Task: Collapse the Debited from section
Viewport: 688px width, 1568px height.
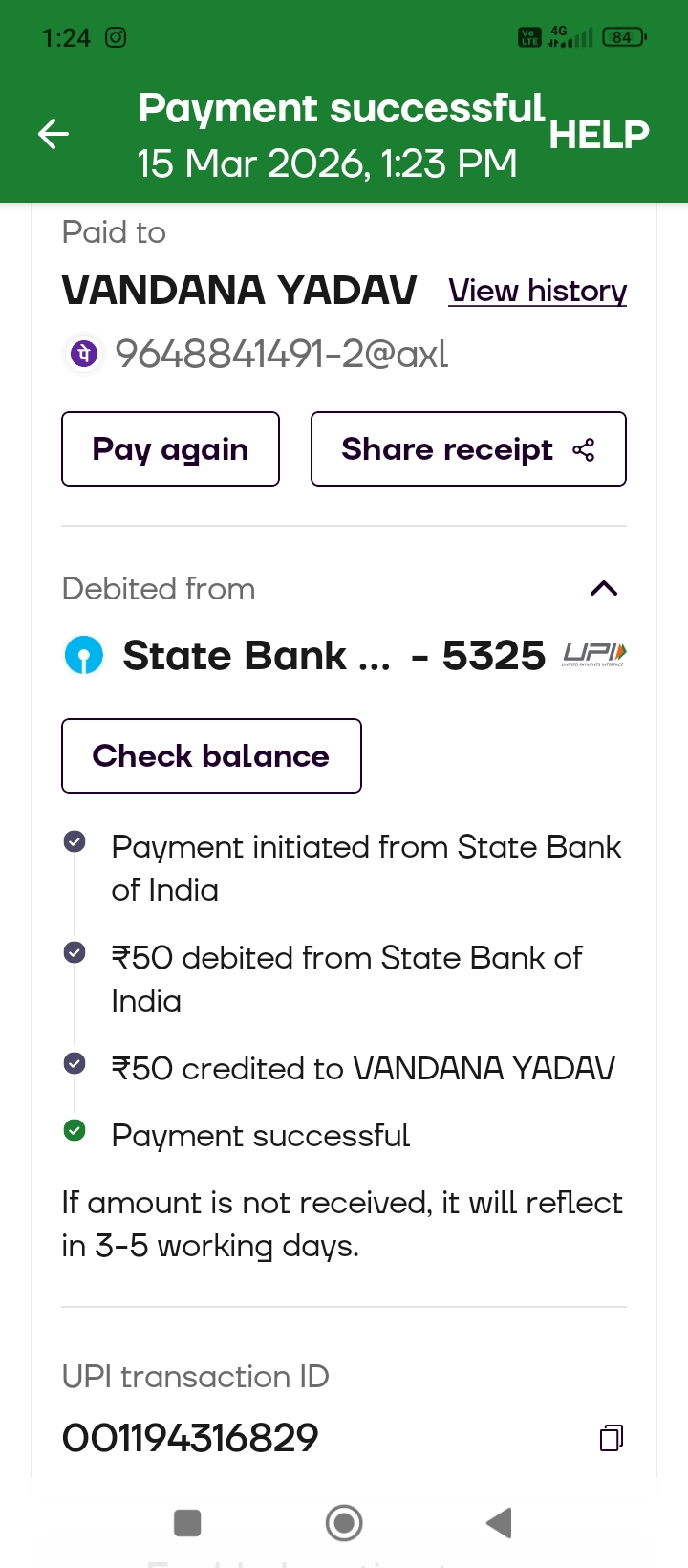Action: click(x=604, y=589)
